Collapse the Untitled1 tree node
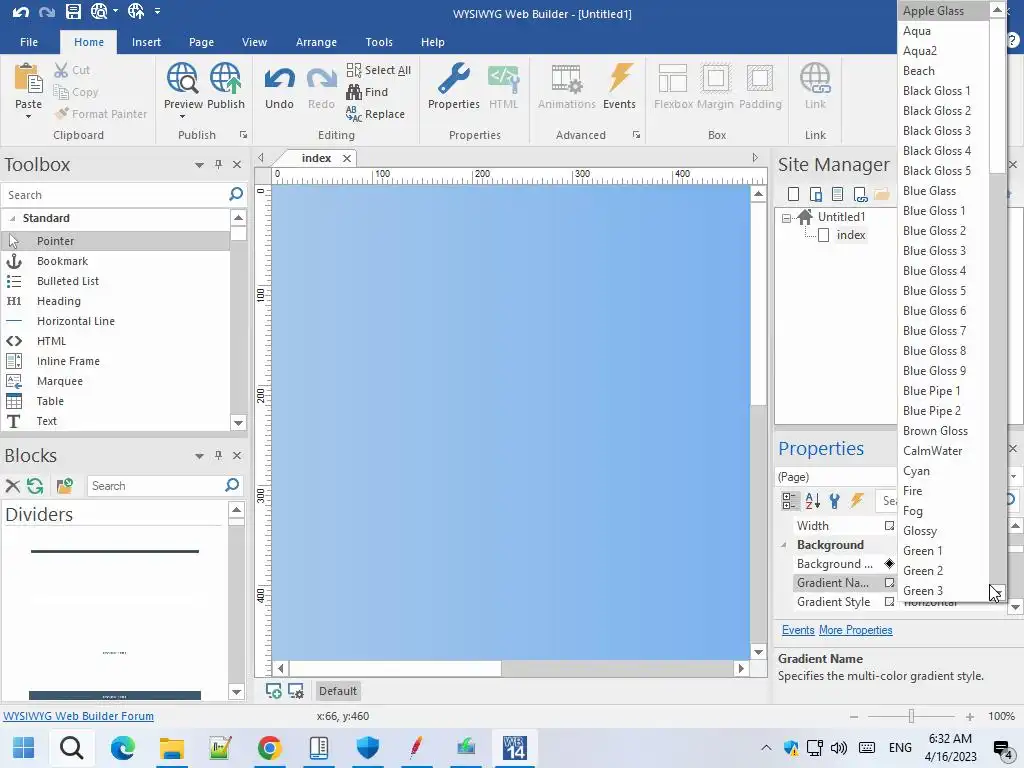1024x768 pixels. (786, 218)
